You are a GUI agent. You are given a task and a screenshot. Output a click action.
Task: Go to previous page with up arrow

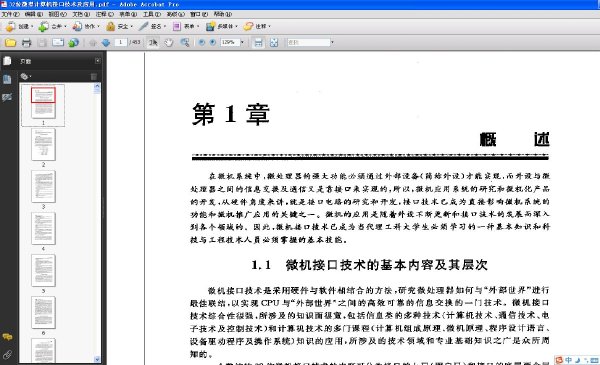(x=93, y=42)
